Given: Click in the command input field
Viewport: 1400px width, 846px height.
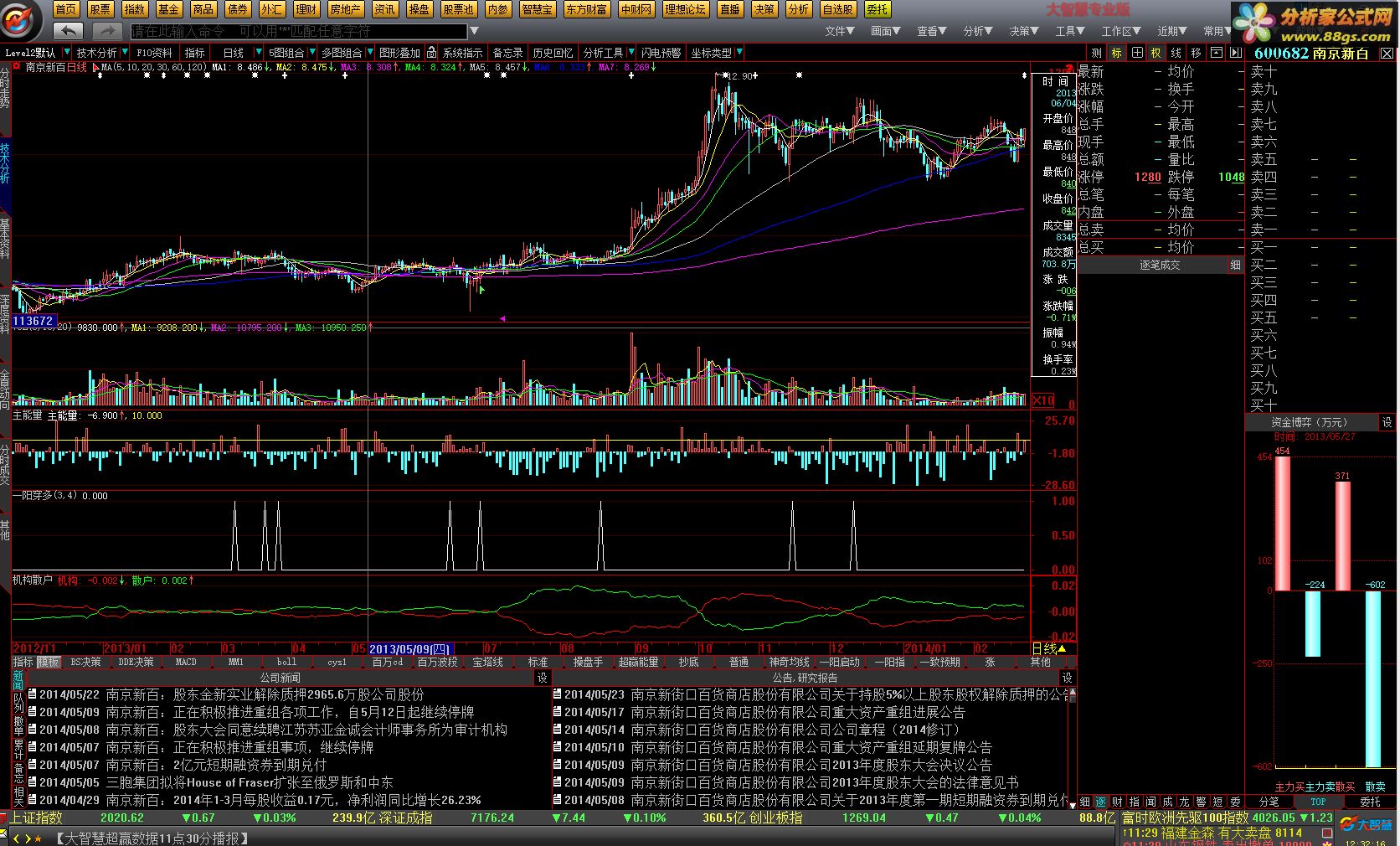Looking at the screenshot, I should click(x=299, y=31).
